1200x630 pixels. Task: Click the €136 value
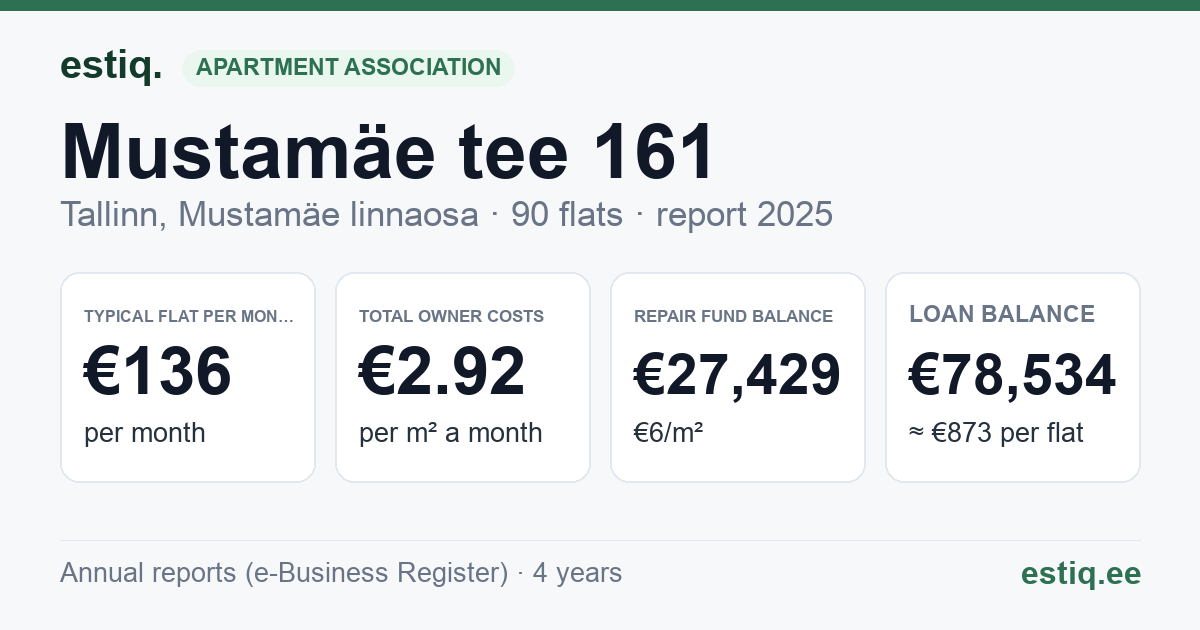[x=157, y=372]
